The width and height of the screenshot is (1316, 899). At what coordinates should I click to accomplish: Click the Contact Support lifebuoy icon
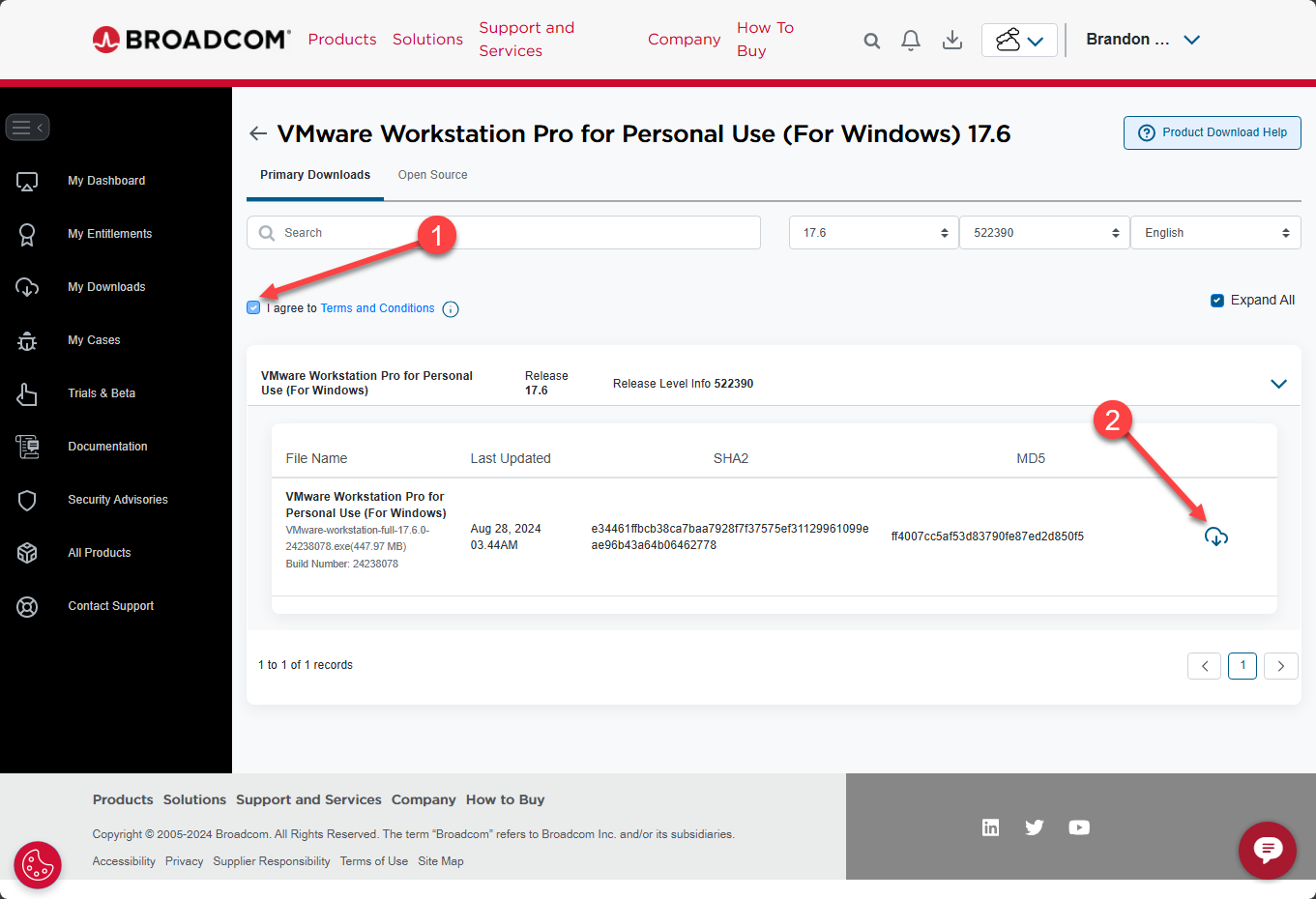point(27,606)
